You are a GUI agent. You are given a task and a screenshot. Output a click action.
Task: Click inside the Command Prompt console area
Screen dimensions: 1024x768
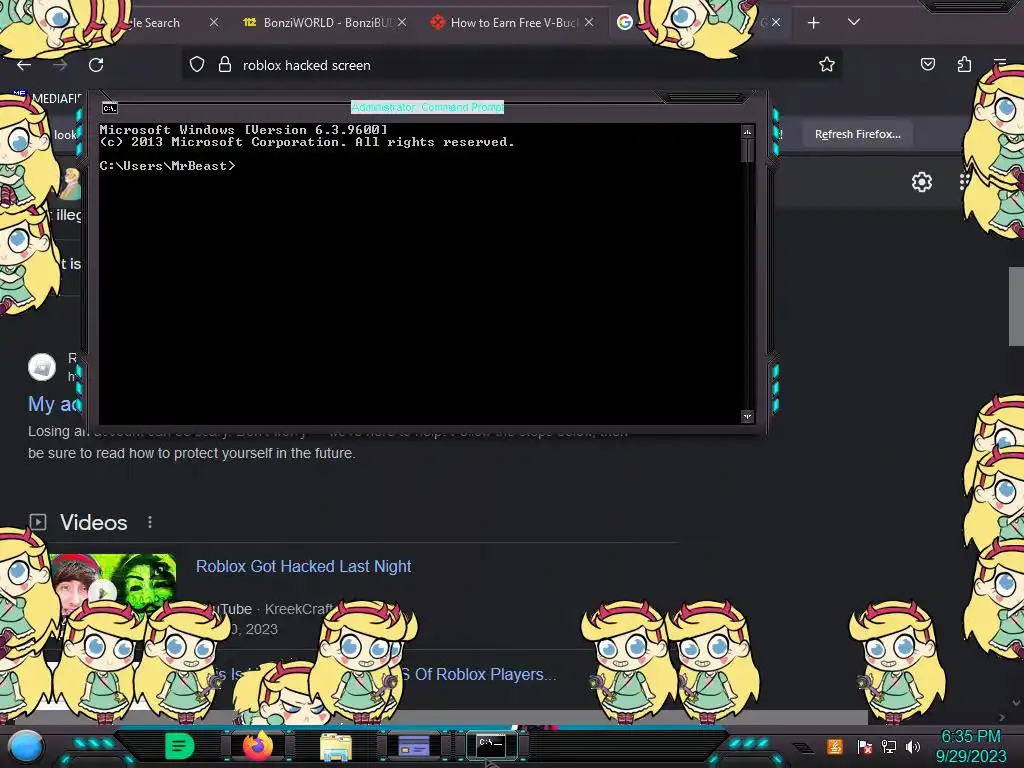pos(419,274)
